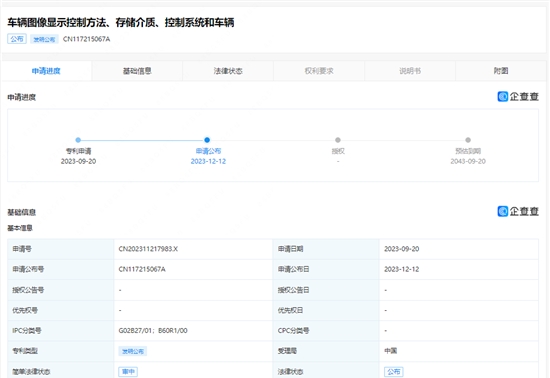550x378 pixels.
Task: Click the 发明公布 tag in 专利类型 row
Action: point(133,351)
